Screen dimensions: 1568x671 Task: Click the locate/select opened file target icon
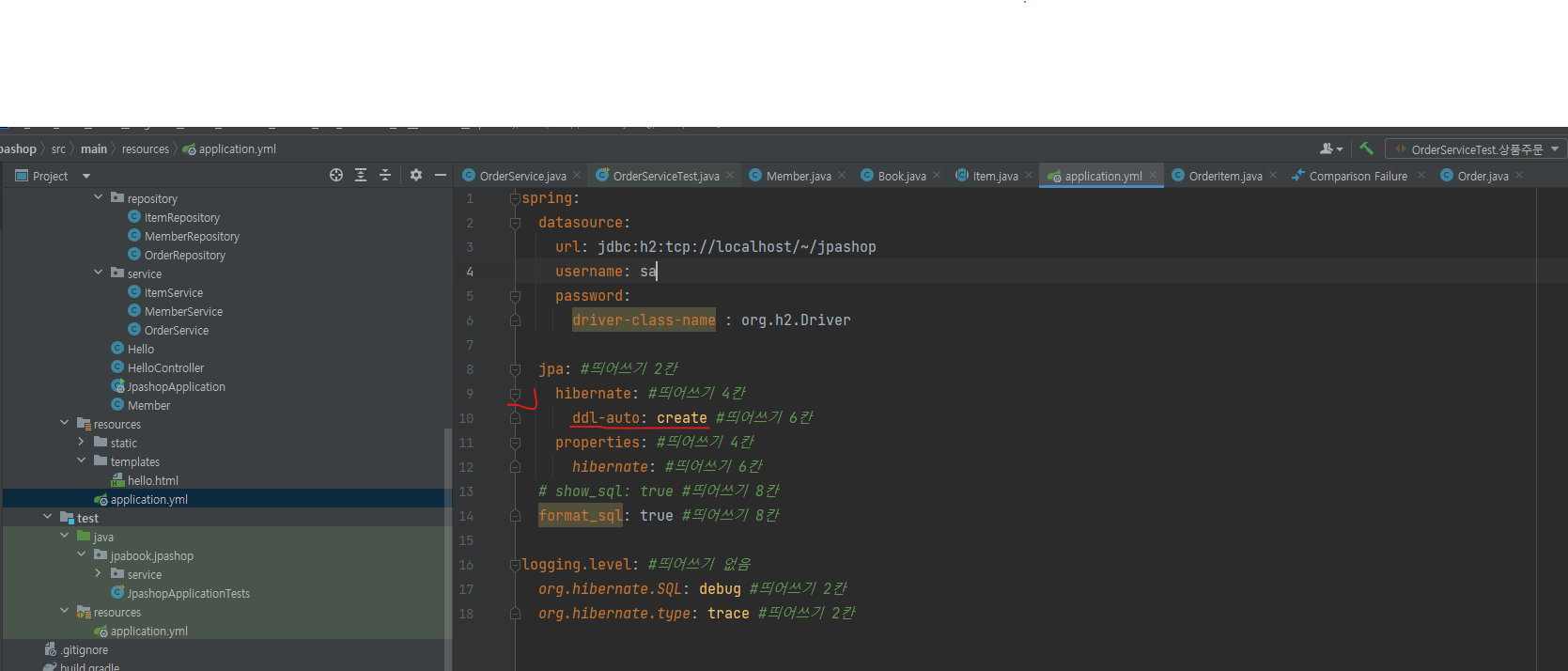pyautogui.click(x=336, y=175)
